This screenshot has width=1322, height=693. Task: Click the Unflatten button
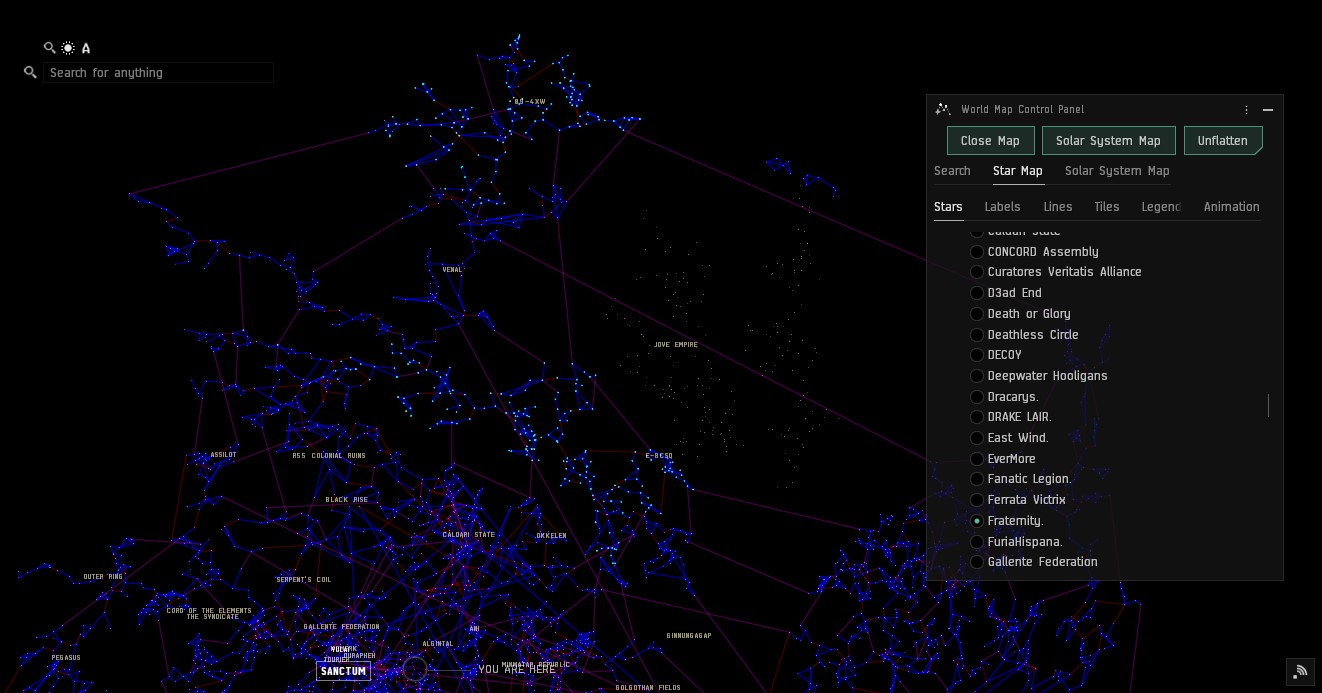point(1223,141)
